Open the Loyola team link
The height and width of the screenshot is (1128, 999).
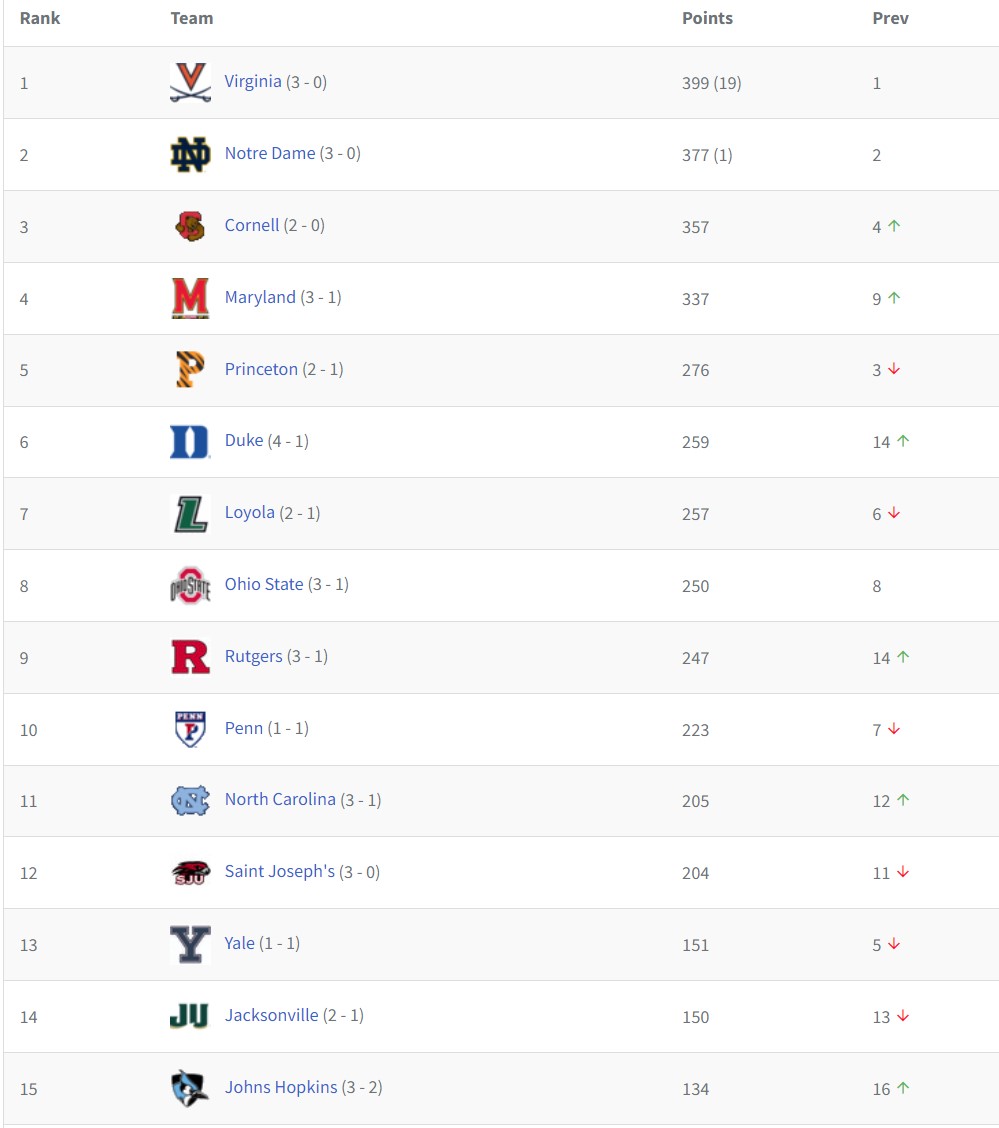pyautogui.click(x=250, y=513)
